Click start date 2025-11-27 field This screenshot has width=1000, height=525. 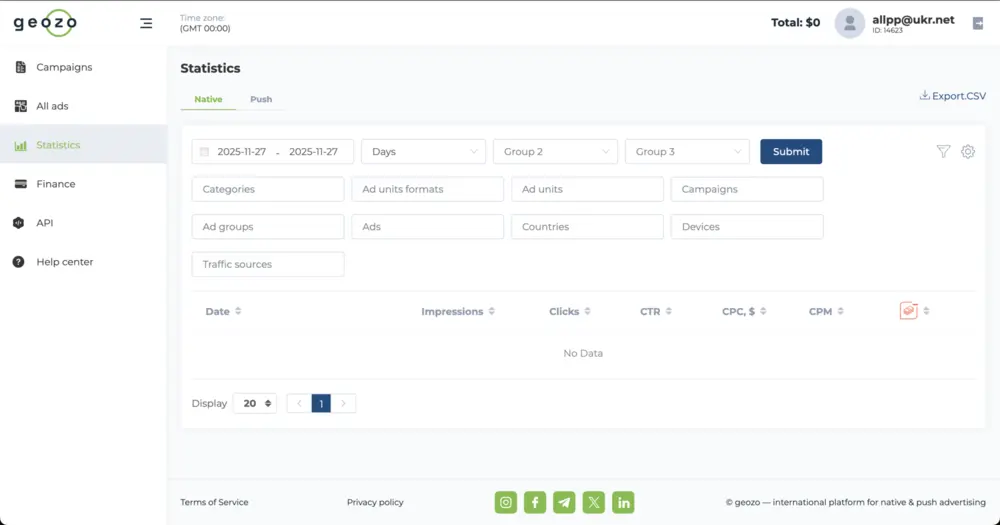coord(242,152)
